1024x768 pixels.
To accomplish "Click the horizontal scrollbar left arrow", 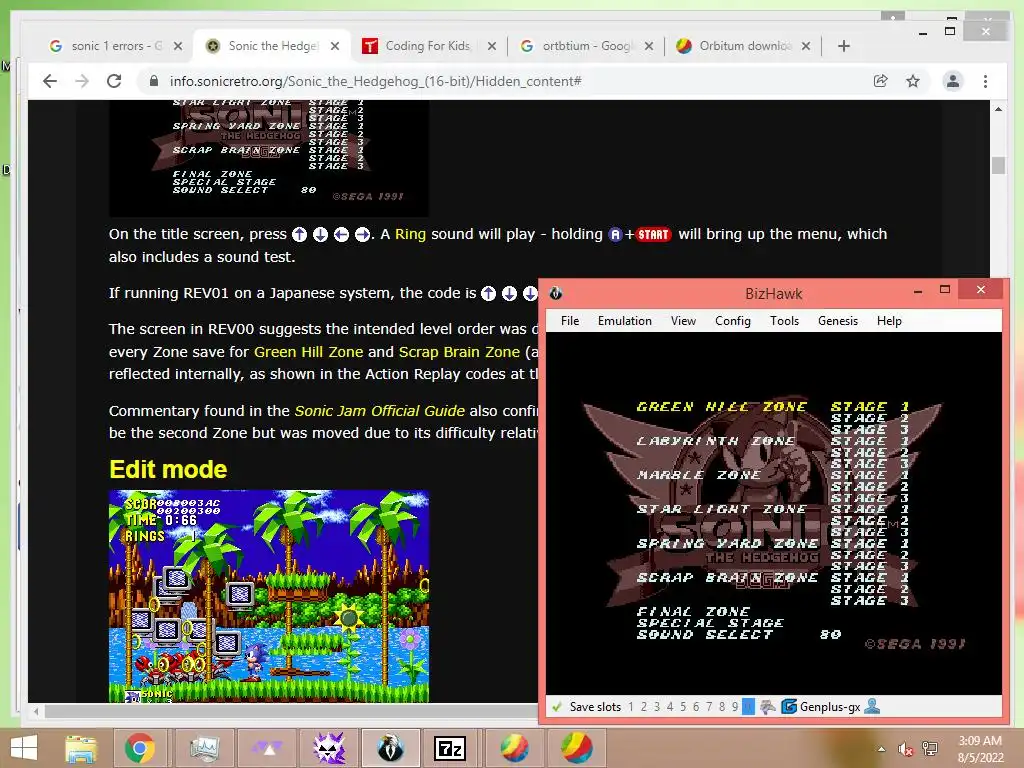I will (37, 711).
